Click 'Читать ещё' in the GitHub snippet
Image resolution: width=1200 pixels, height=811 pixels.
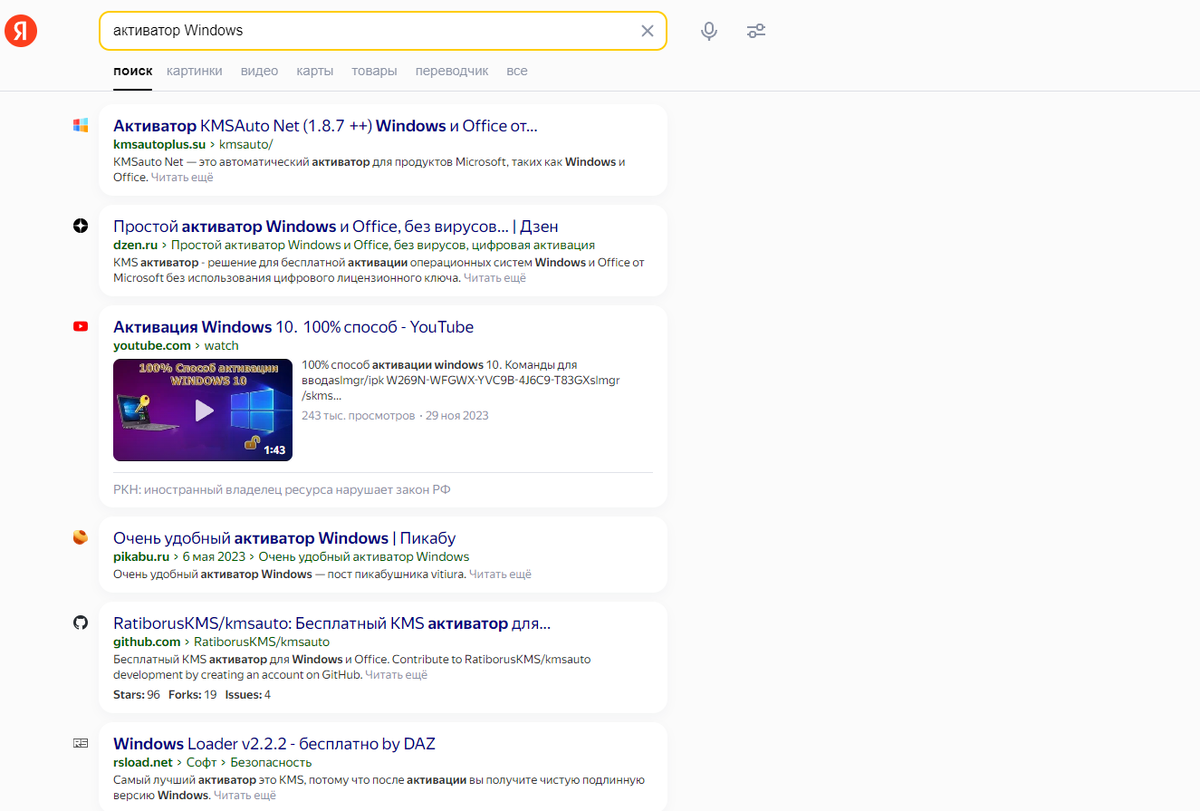tap(396, 675)
